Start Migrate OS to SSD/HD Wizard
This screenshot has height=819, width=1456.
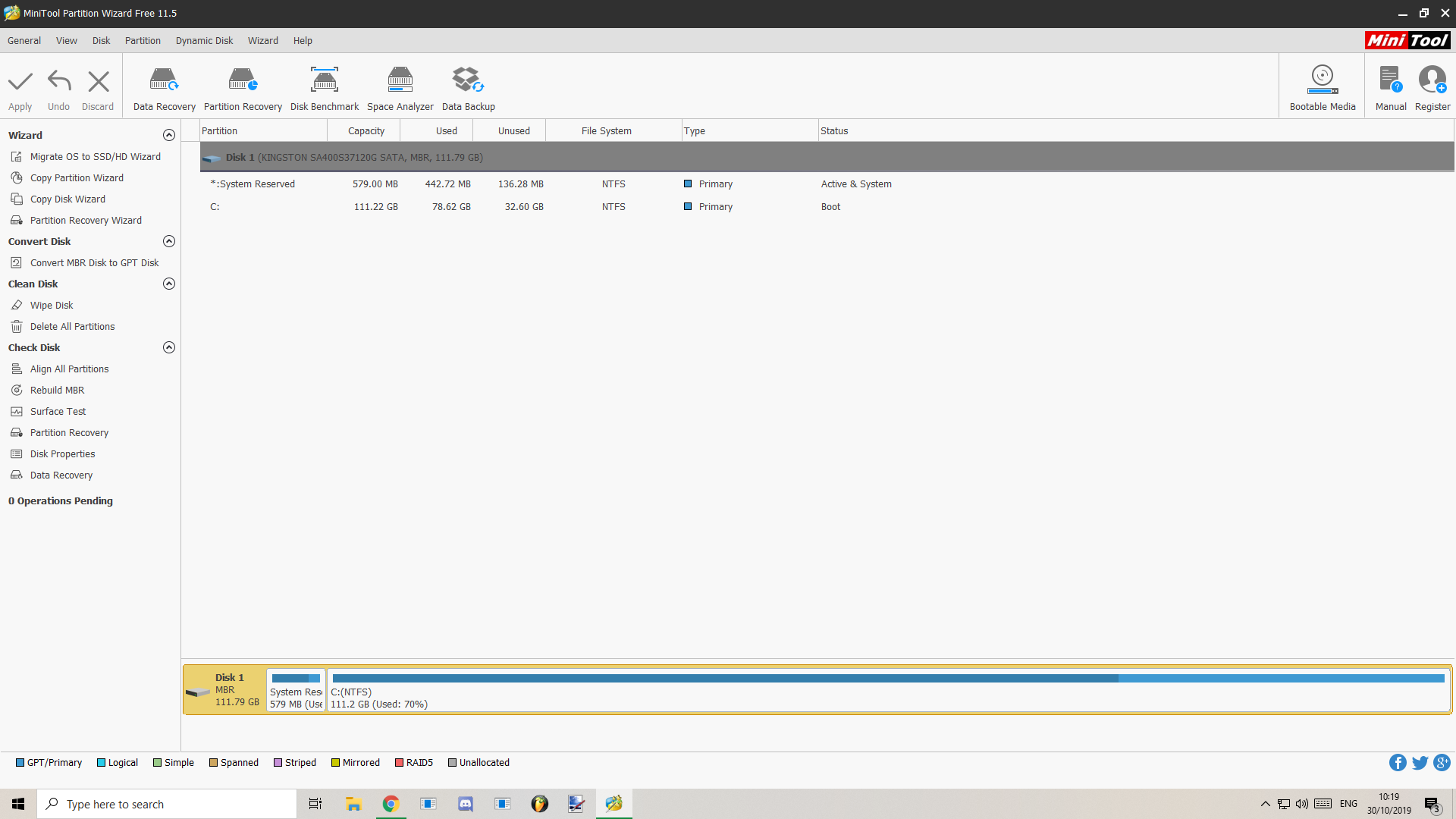click(x=96, y=156)
